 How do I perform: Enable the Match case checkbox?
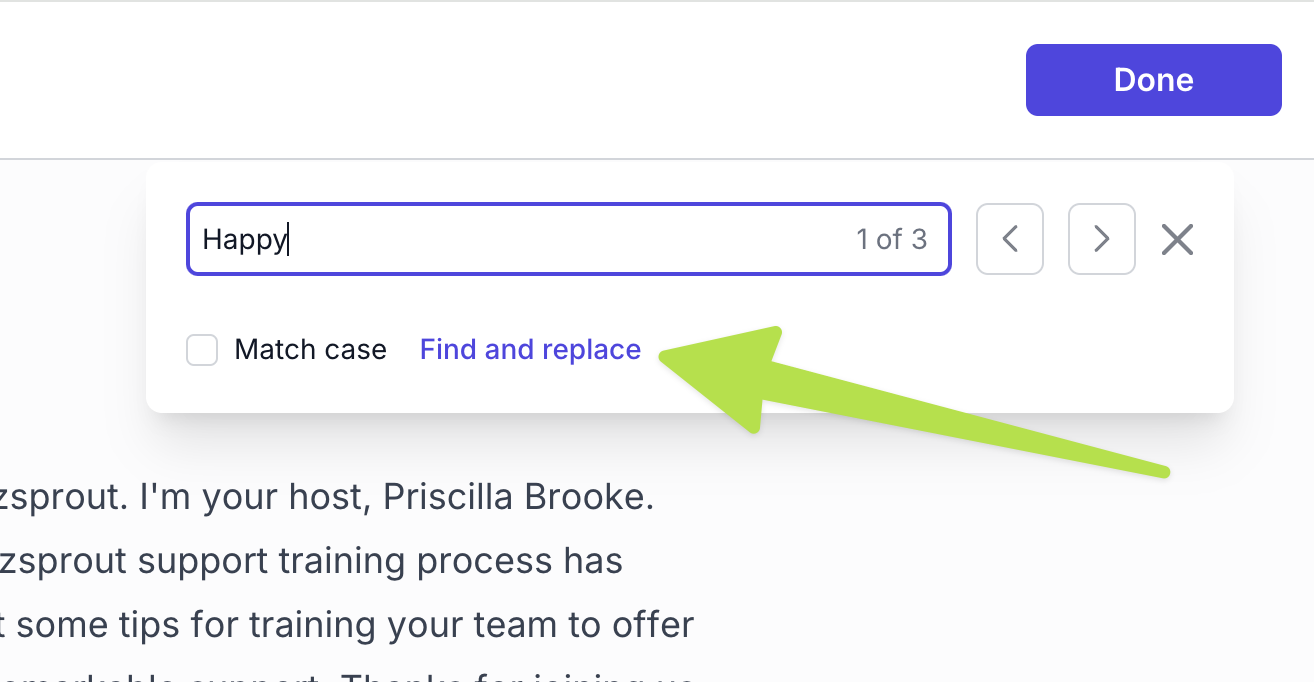(x=202, y=350)
